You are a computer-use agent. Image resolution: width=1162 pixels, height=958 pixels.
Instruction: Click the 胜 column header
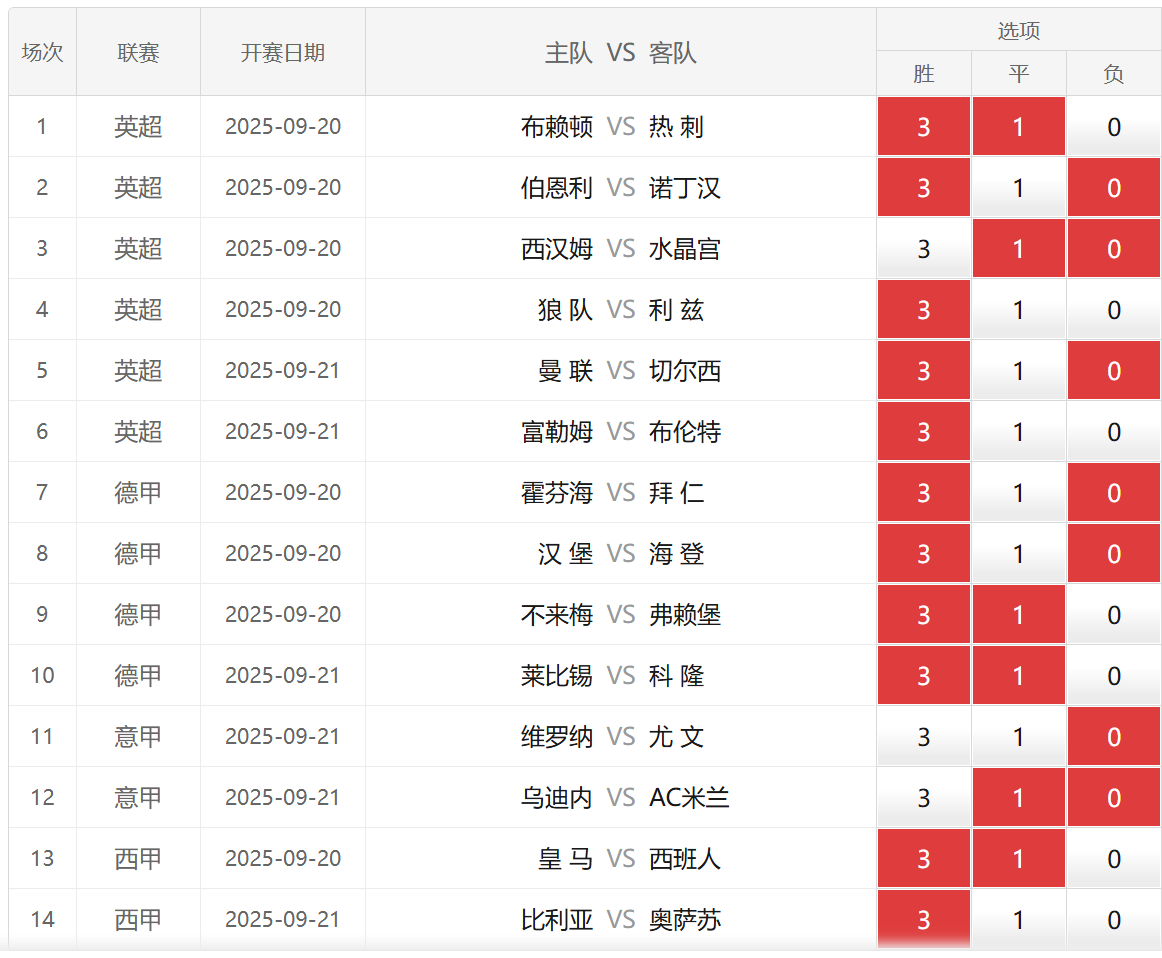(923, 74)
